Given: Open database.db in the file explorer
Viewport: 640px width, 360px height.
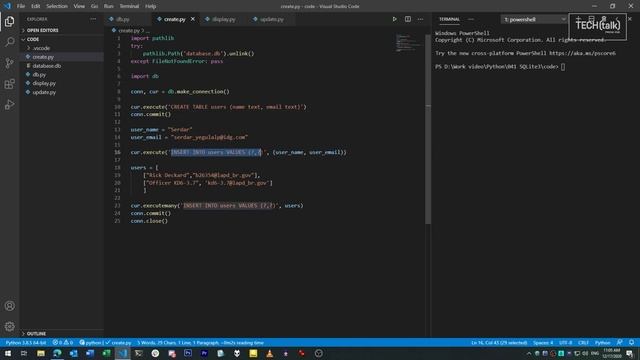Looking at the screenshot, I should click(62, 66).
